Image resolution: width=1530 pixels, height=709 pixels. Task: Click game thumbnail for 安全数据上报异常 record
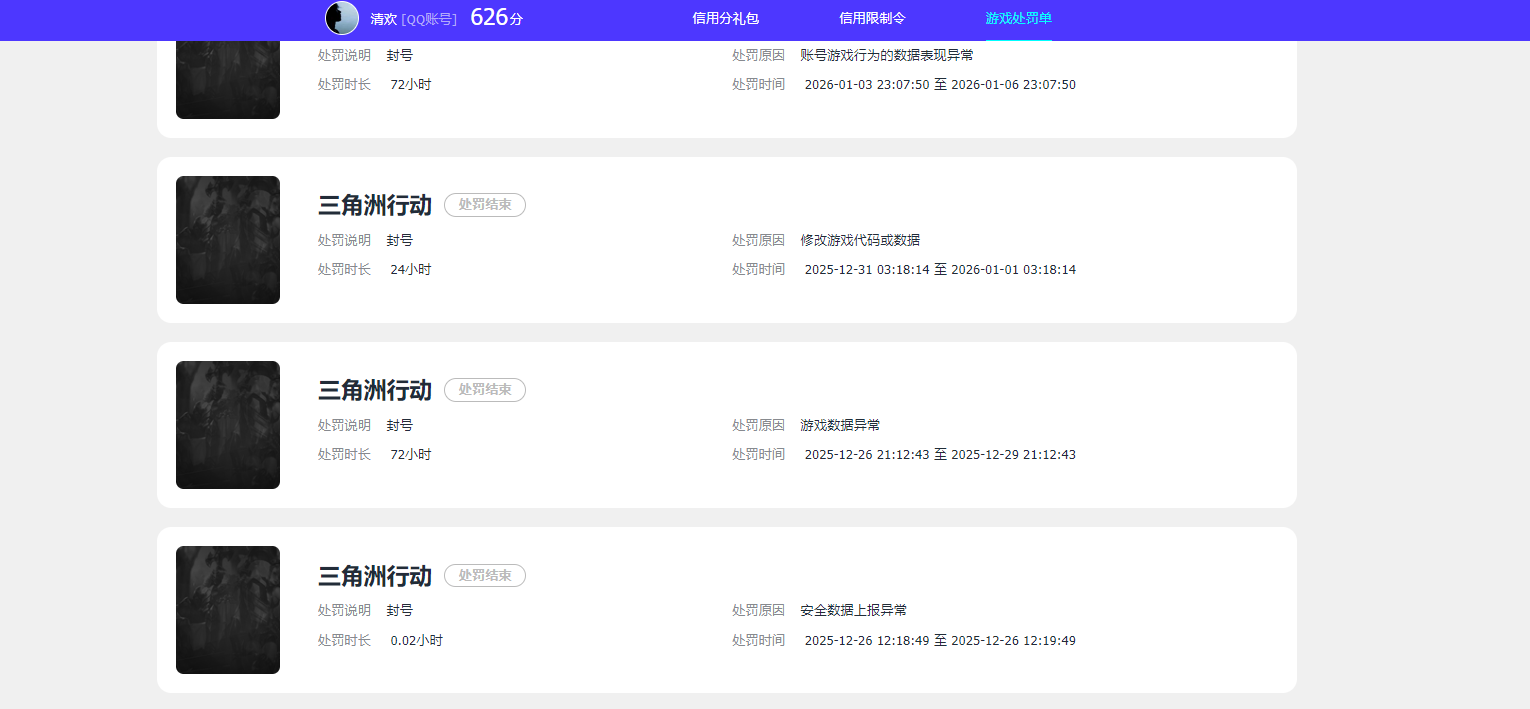228,610
